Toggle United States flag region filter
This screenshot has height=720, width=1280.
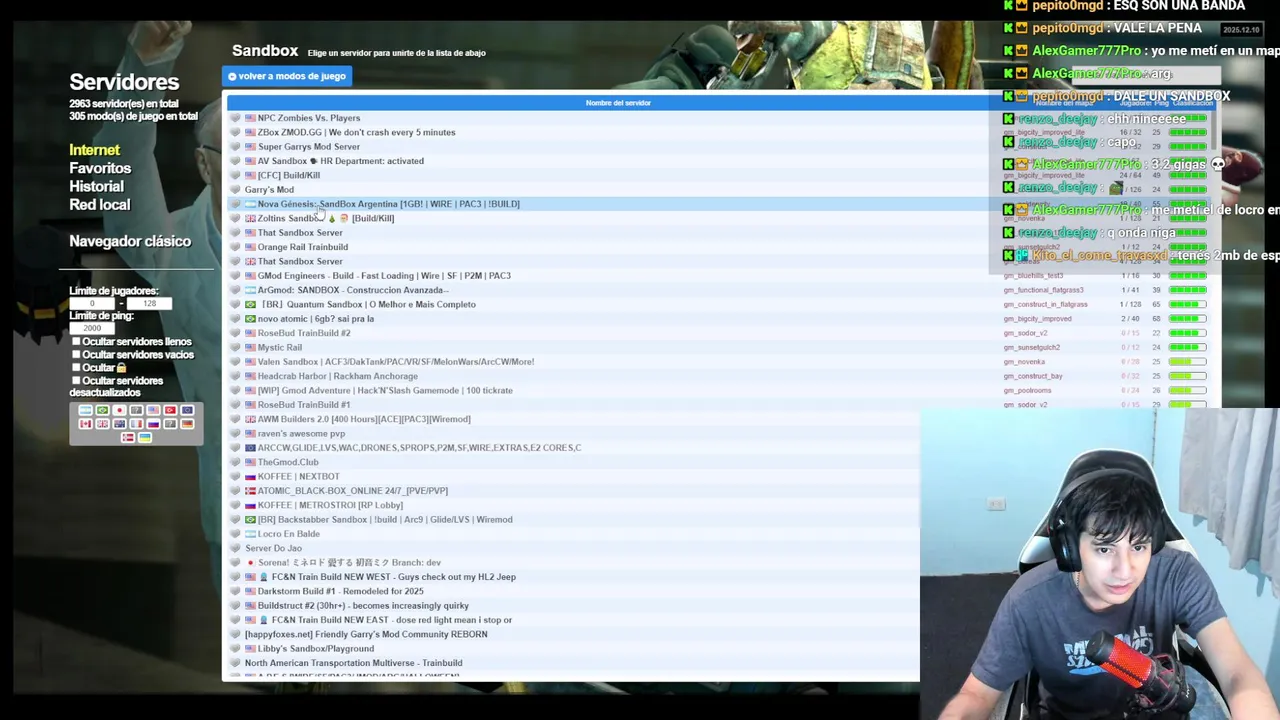(x=153, y=410)
